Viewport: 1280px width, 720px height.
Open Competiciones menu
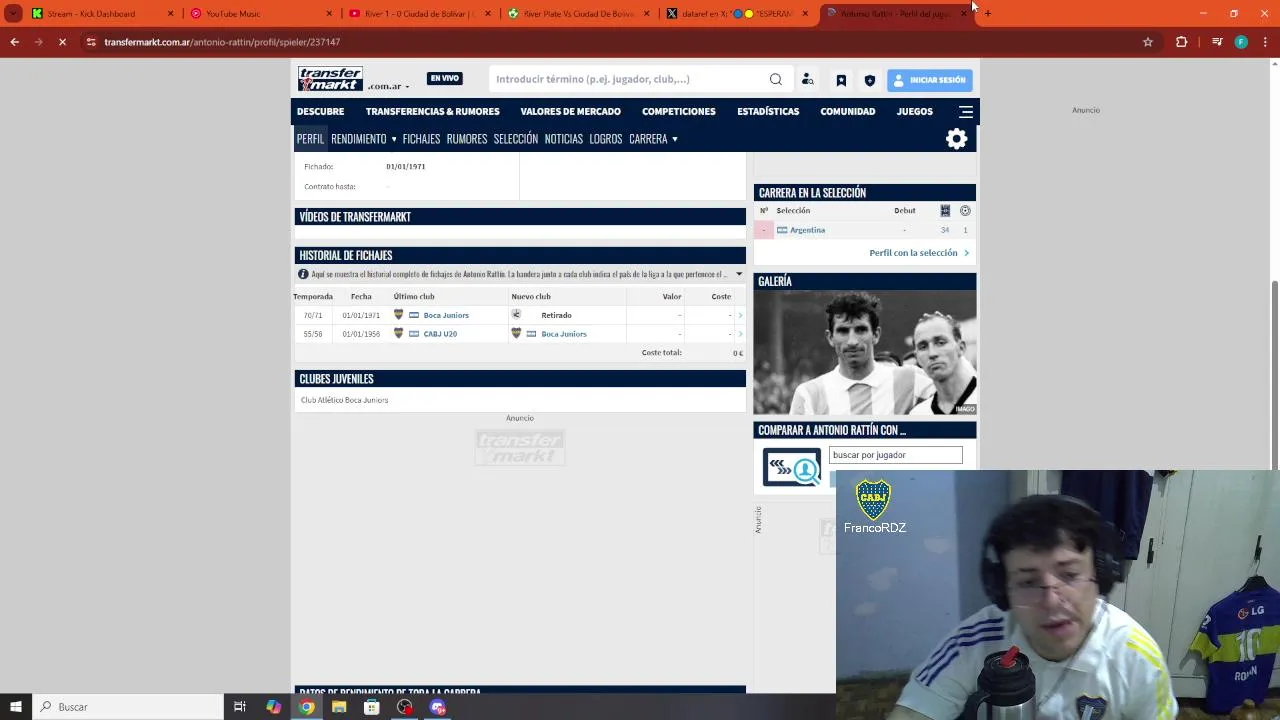coord(679,112)
